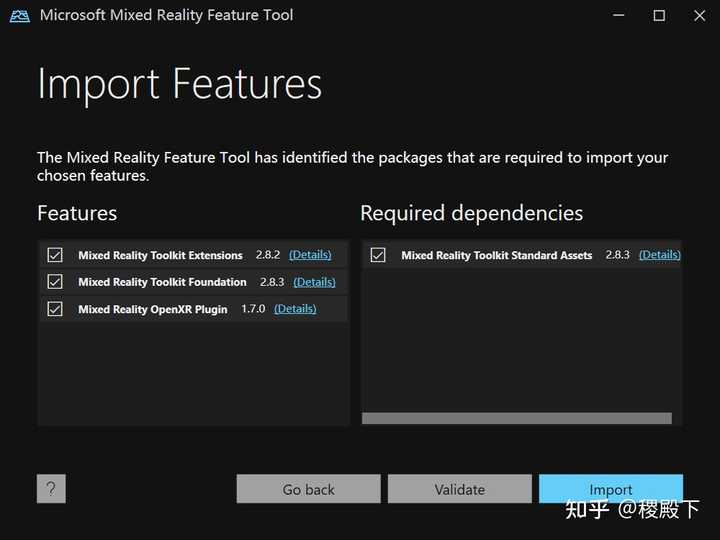
Task: Select the Mixed Reality Toolkit Extensions name
Action: 160,255
